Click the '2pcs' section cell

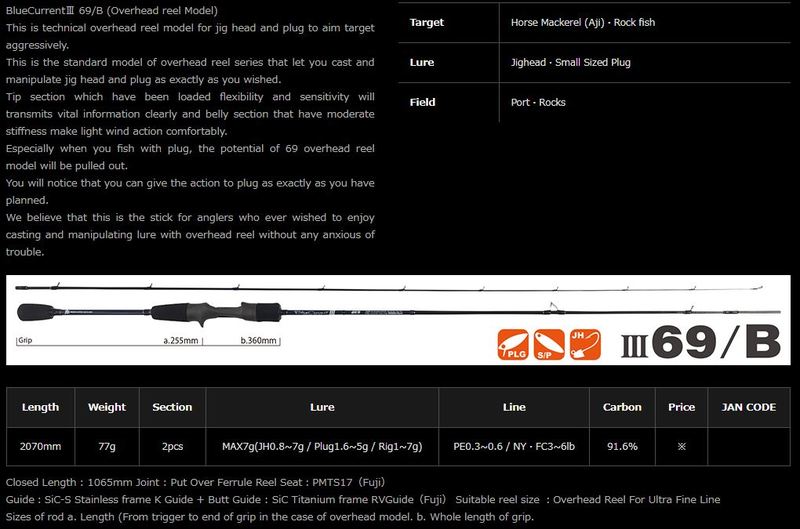172,446
